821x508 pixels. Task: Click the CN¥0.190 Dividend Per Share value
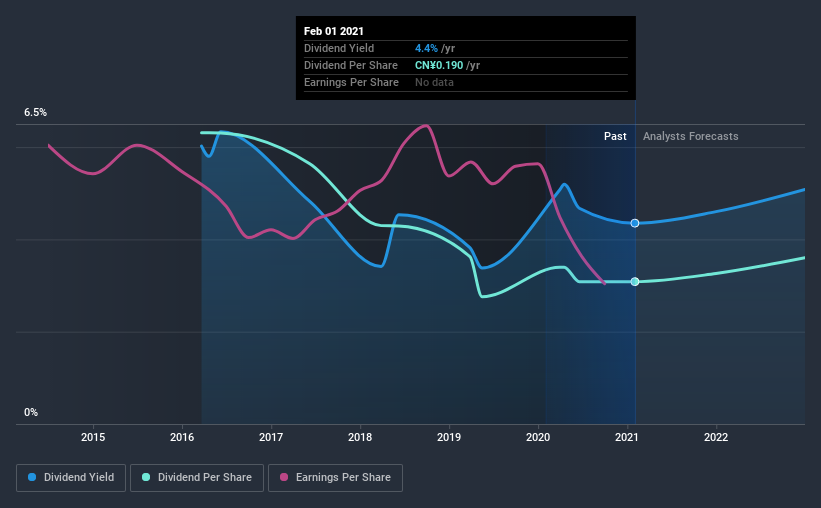tap(439, 65)
